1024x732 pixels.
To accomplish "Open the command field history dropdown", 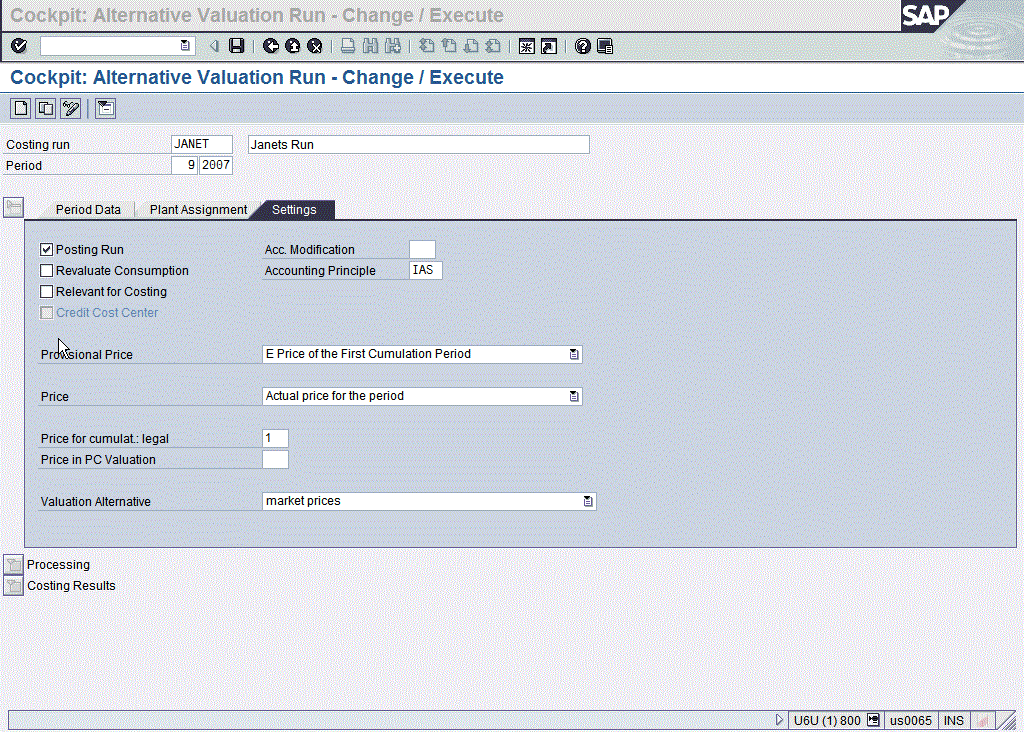I will pos(185,46).
